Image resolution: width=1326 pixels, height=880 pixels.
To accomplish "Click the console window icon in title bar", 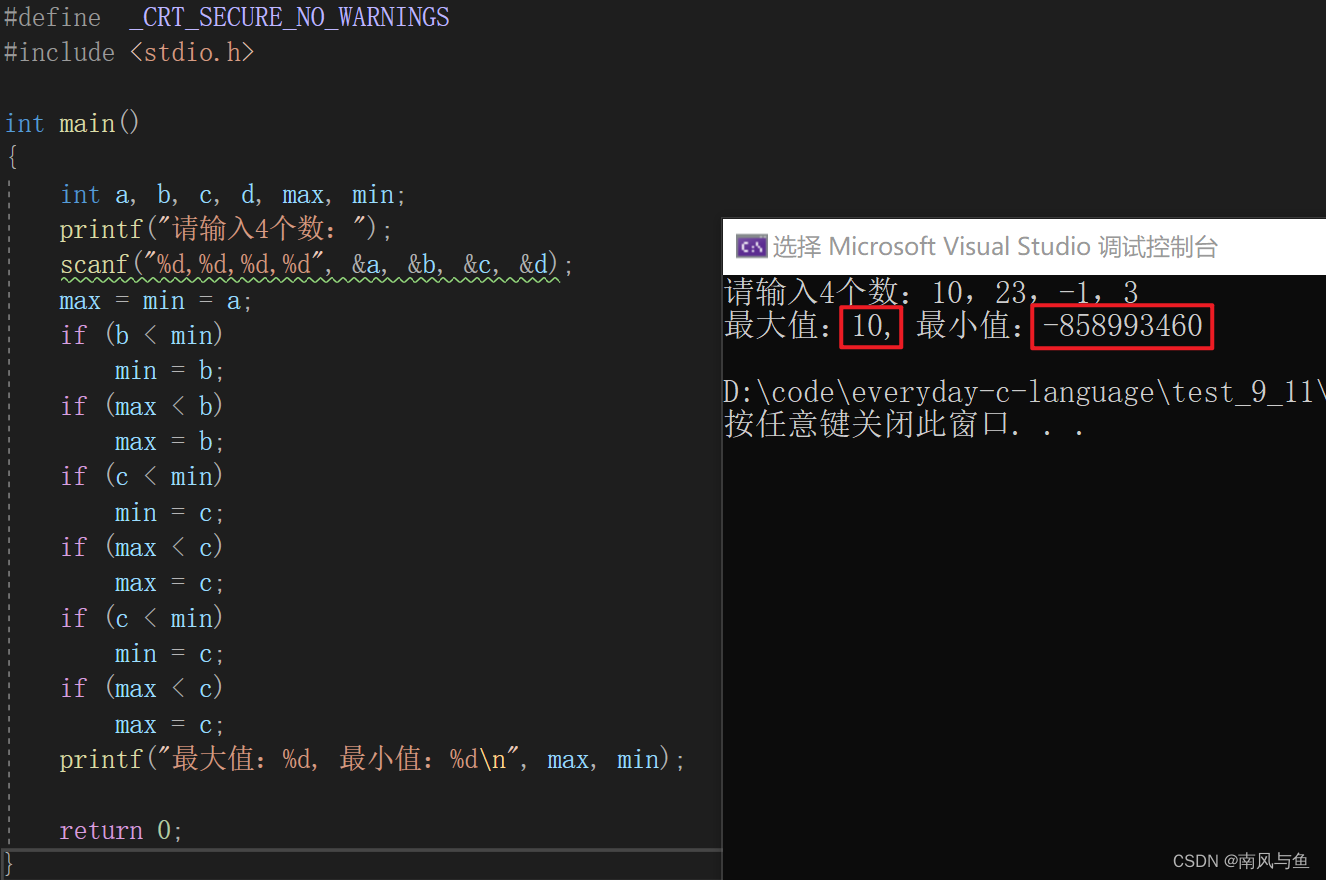I will tap(751, 246).
